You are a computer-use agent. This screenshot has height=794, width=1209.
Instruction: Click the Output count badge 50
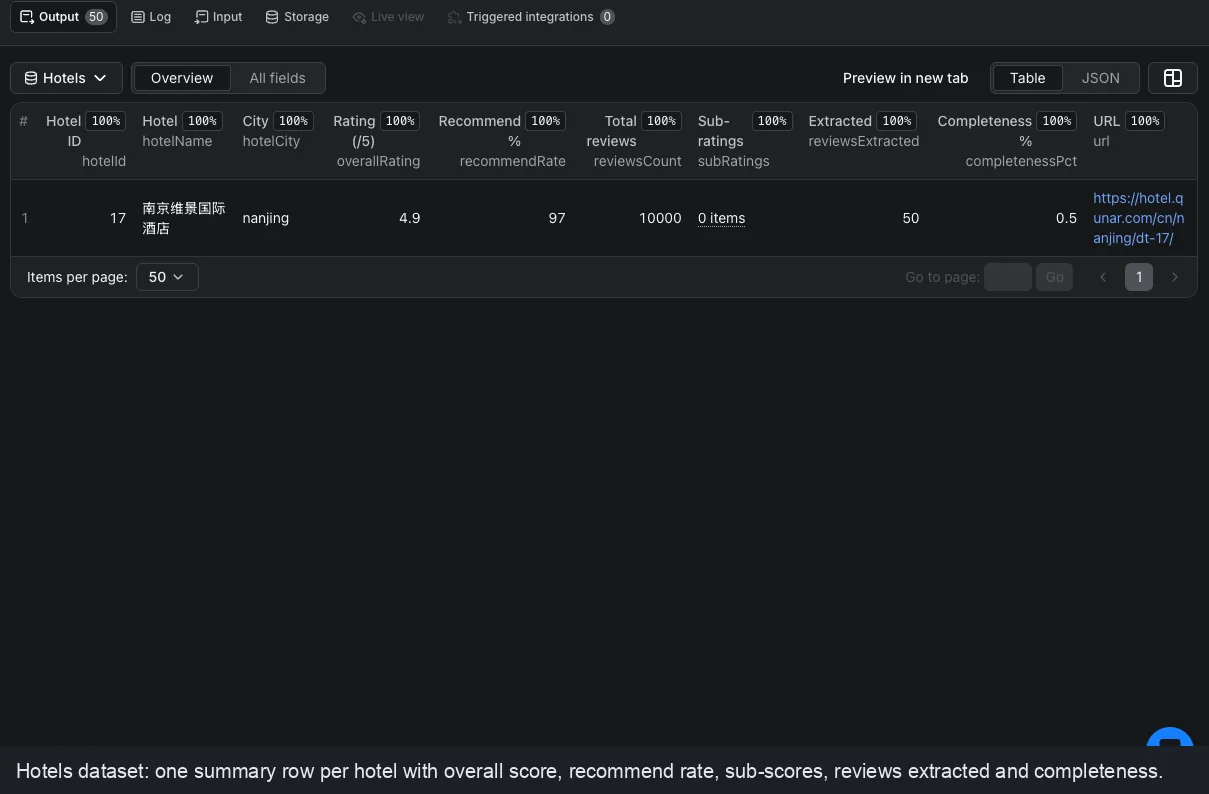point(96,17)
